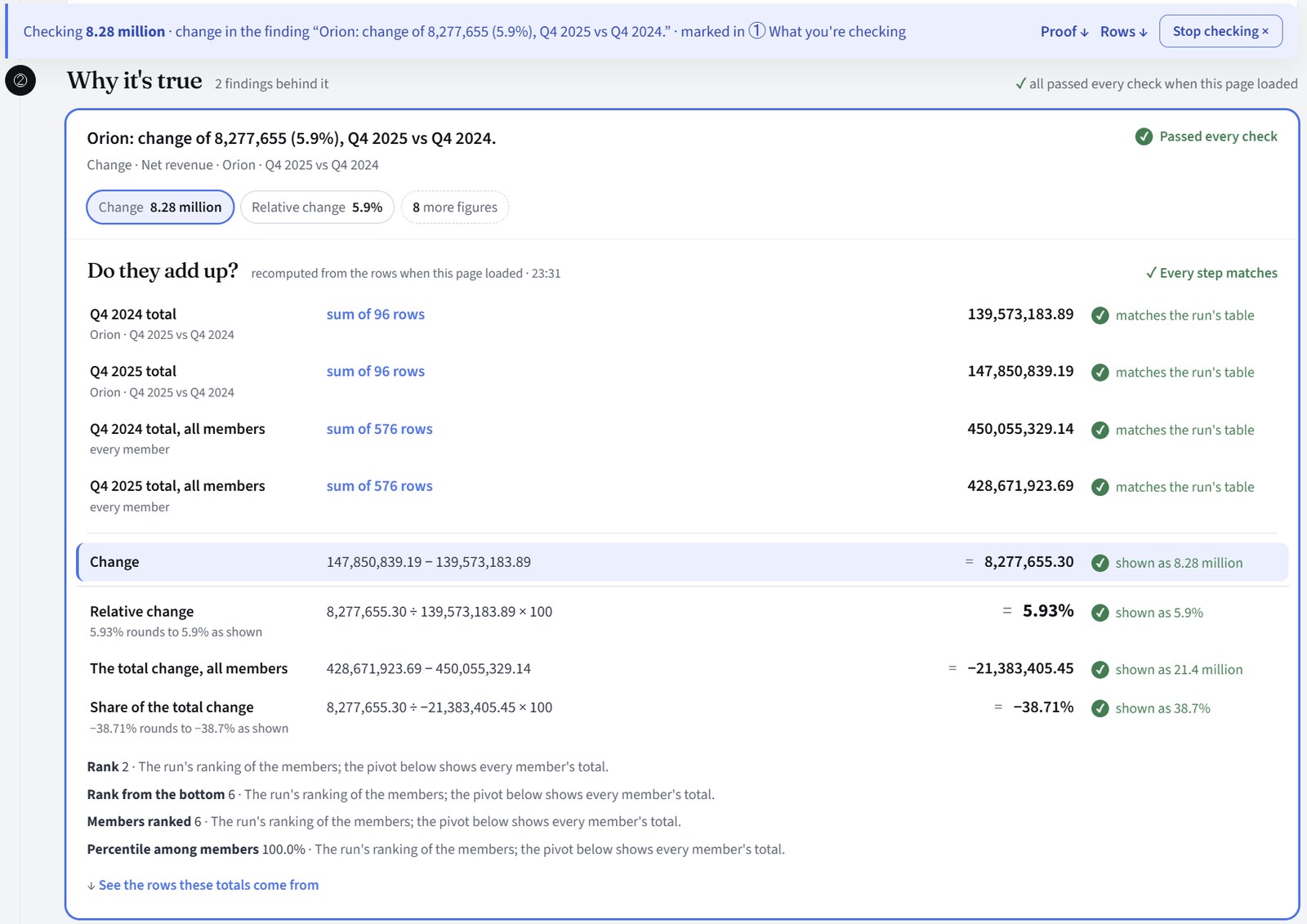
Task: Open sum of 96 rows for Q4 2024 total
Action: coord(376,315)
